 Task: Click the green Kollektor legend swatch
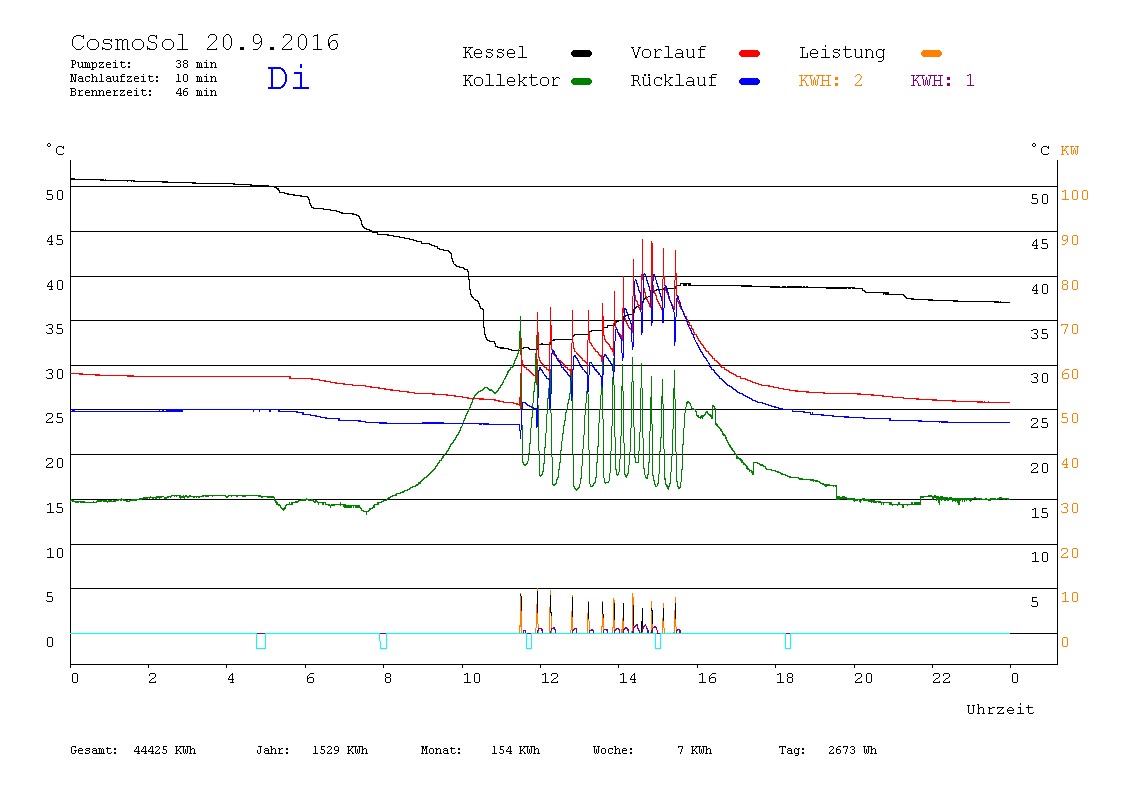point(581,81)
